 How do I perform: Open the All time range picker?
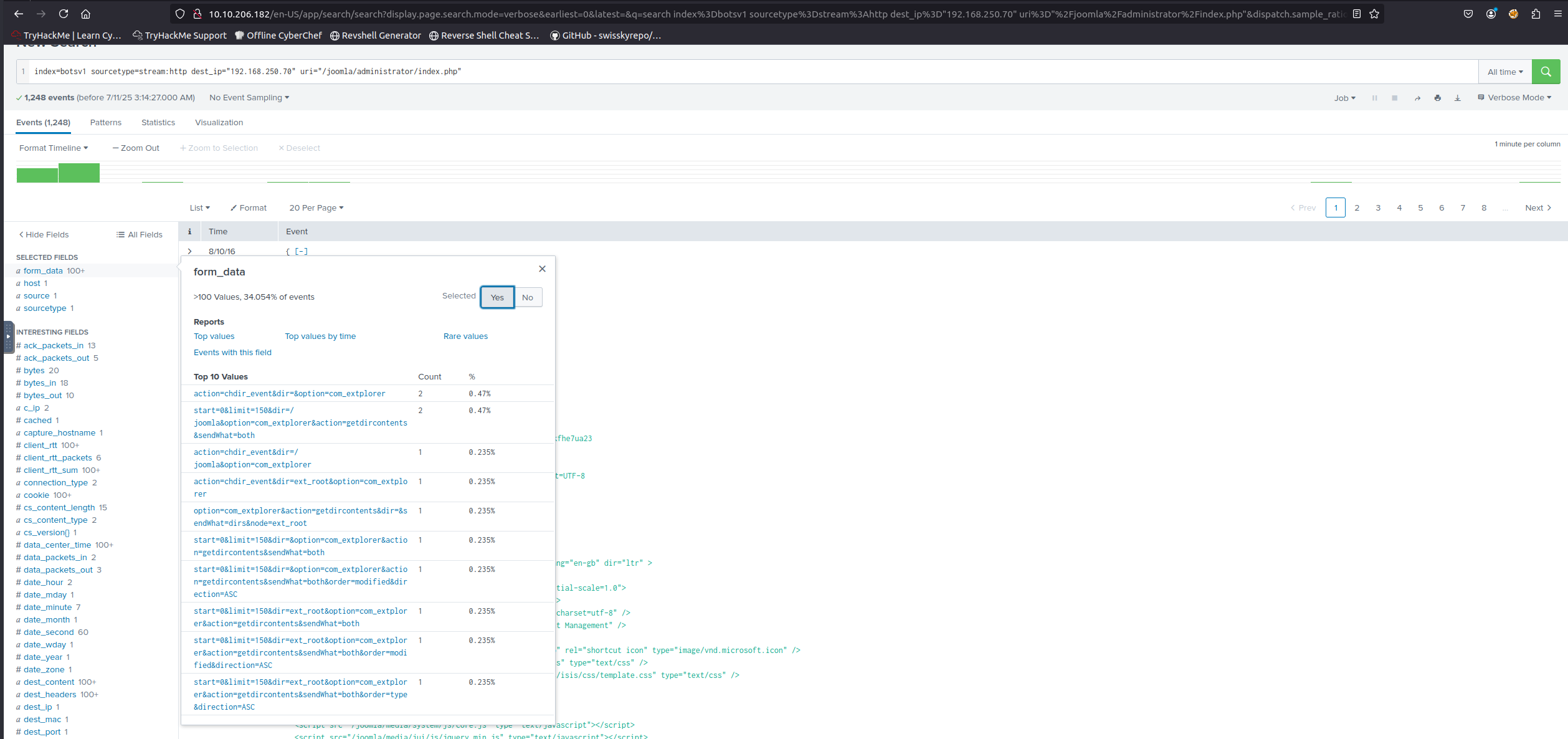click(x=1505, y=72)
